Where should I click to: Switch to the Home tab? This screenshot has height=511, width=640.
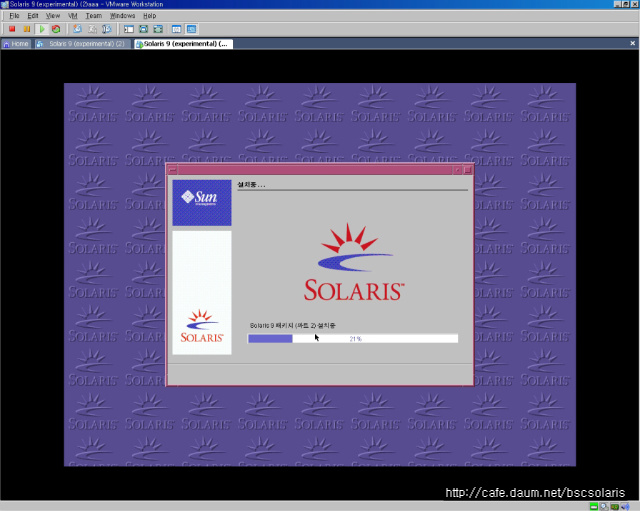pos(16,44)
